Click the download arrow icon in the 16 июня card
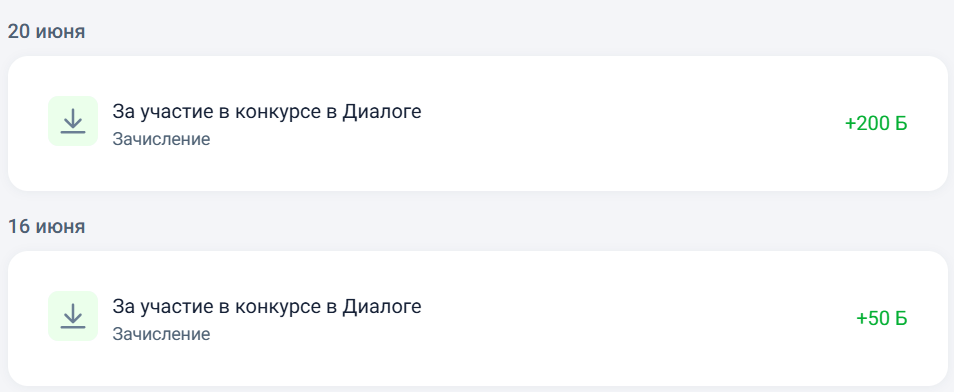 pos(73,316)
